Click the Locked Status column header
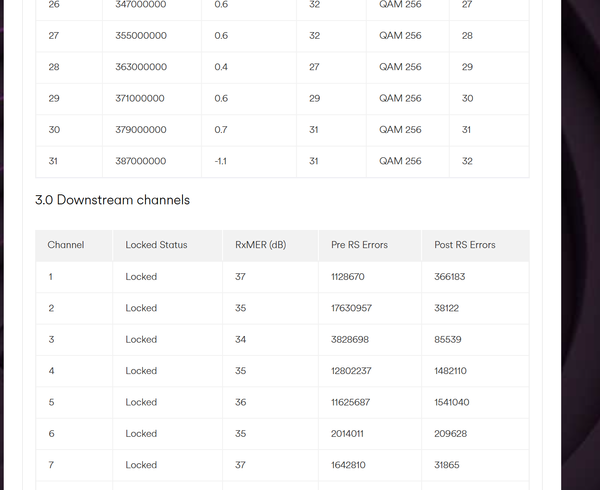This screenshot has height=490, width=600. pos(156,245)
